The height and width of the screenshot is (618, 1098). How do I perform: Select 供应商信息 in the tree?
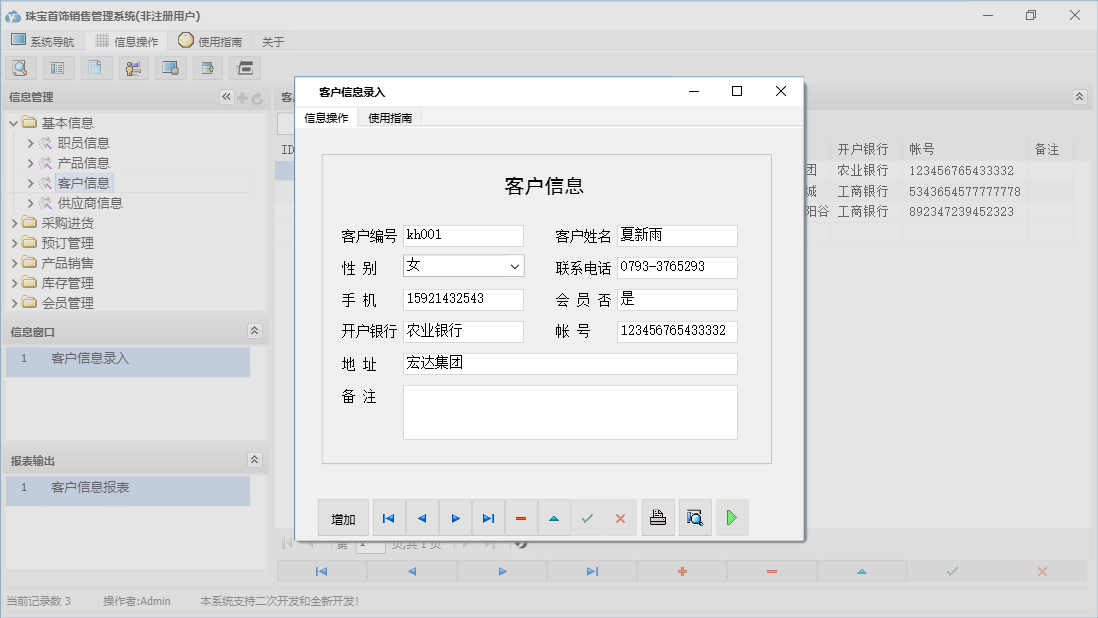[x=90, y=203]
